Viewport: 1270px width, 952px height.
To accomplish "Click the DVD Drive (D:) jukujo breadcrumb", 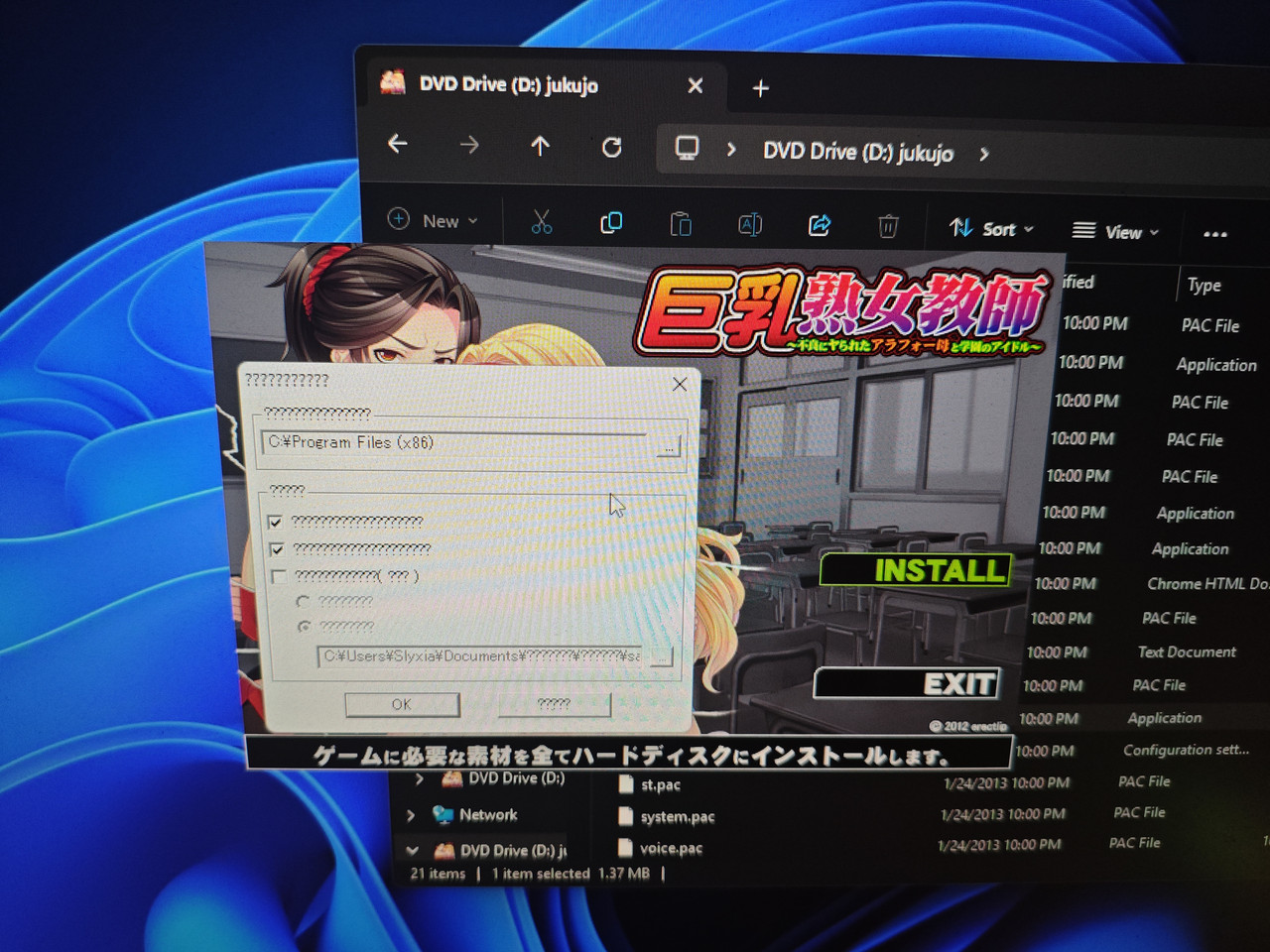I will (858, 153).
